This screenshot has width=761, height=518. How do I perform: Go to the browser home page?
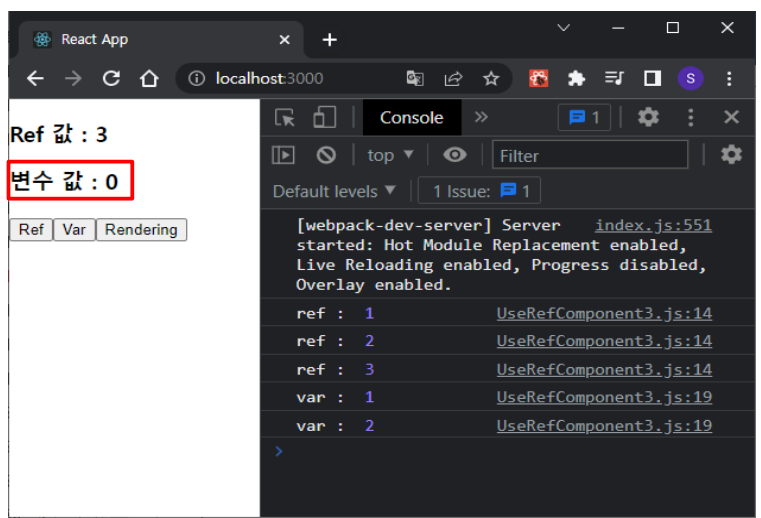click(x=149, y=78)
